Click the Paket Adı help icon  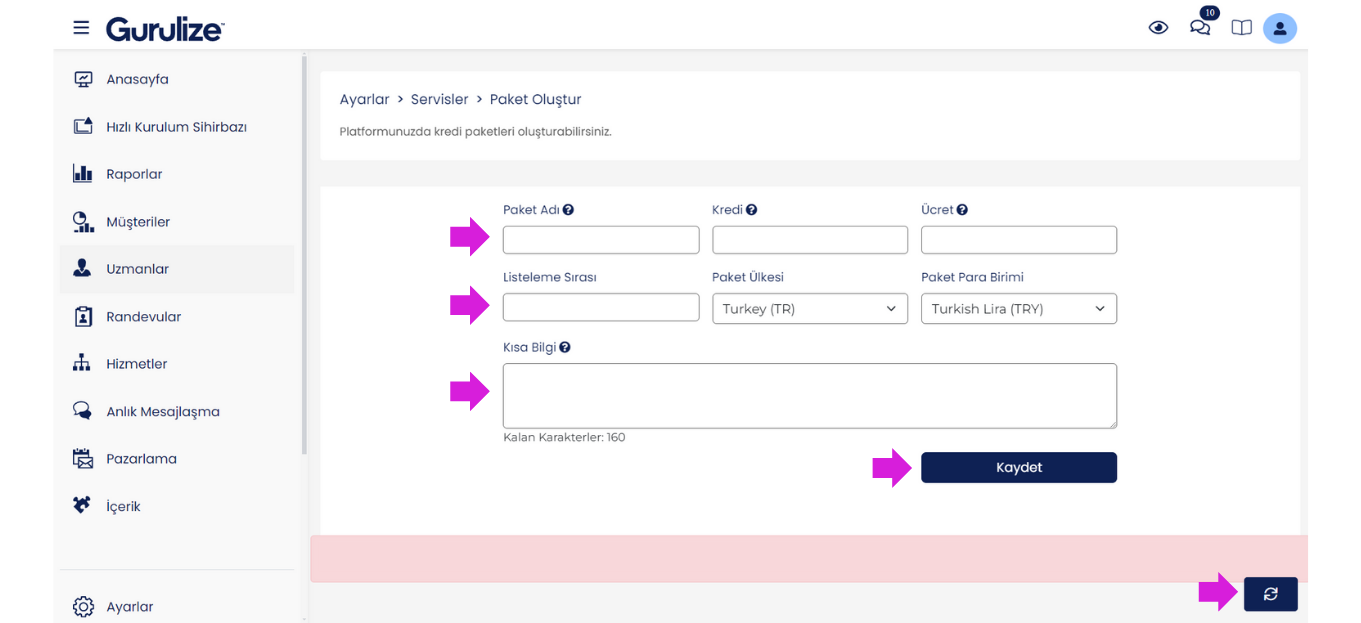[568, 210]
